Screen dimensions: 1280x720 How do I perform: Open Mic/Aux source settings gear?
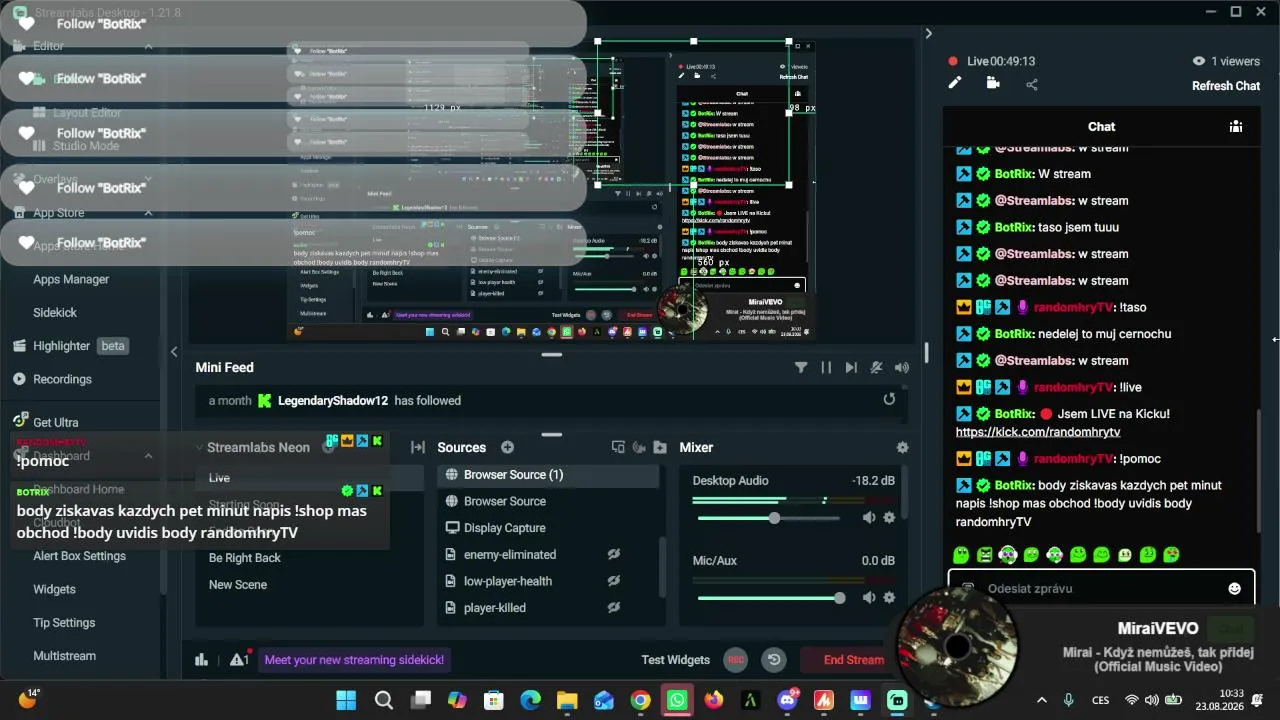pos(889,597)
